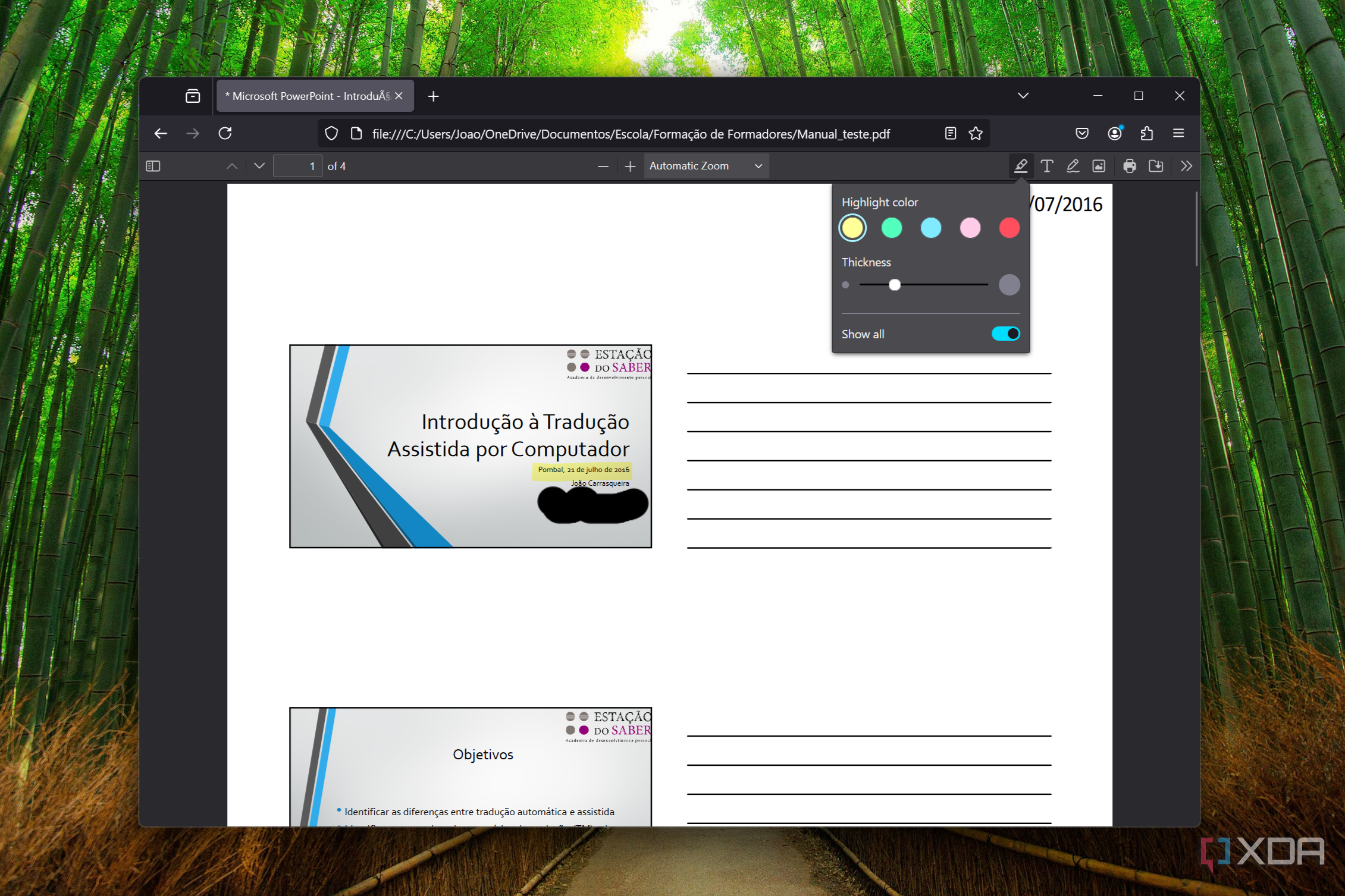This screenshot has width=1345, height=896.
Task: Click the address bar URL
Action: point(631,134)
